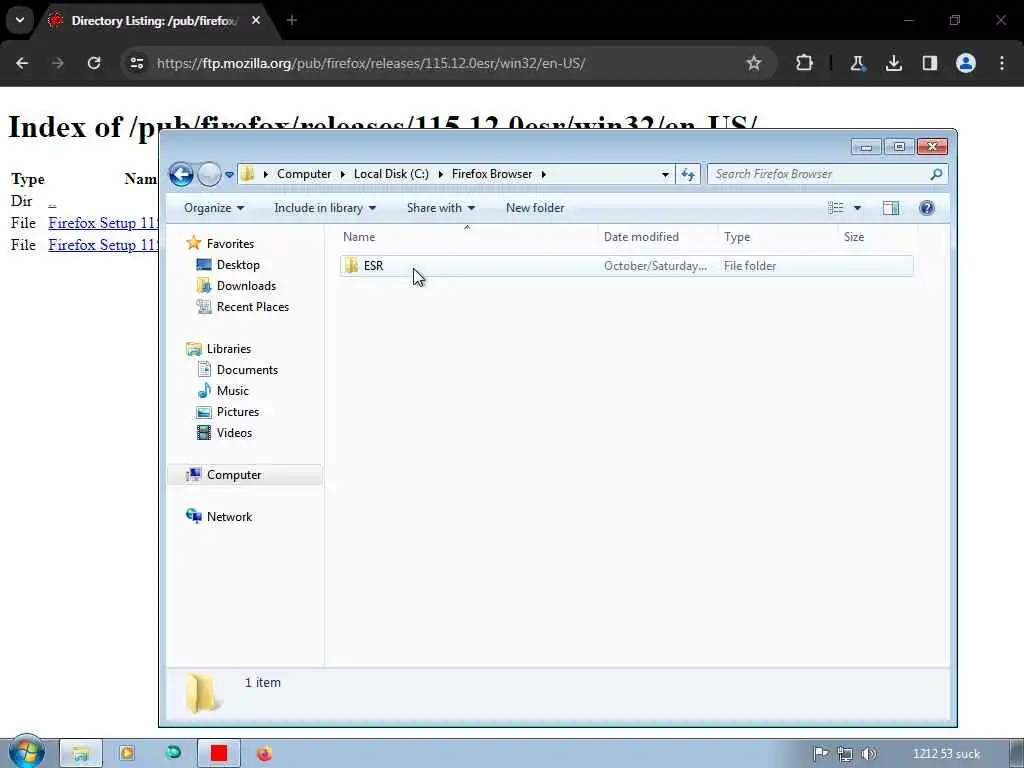Select Computer in the address breadcrumb

[x=304, y=174]
